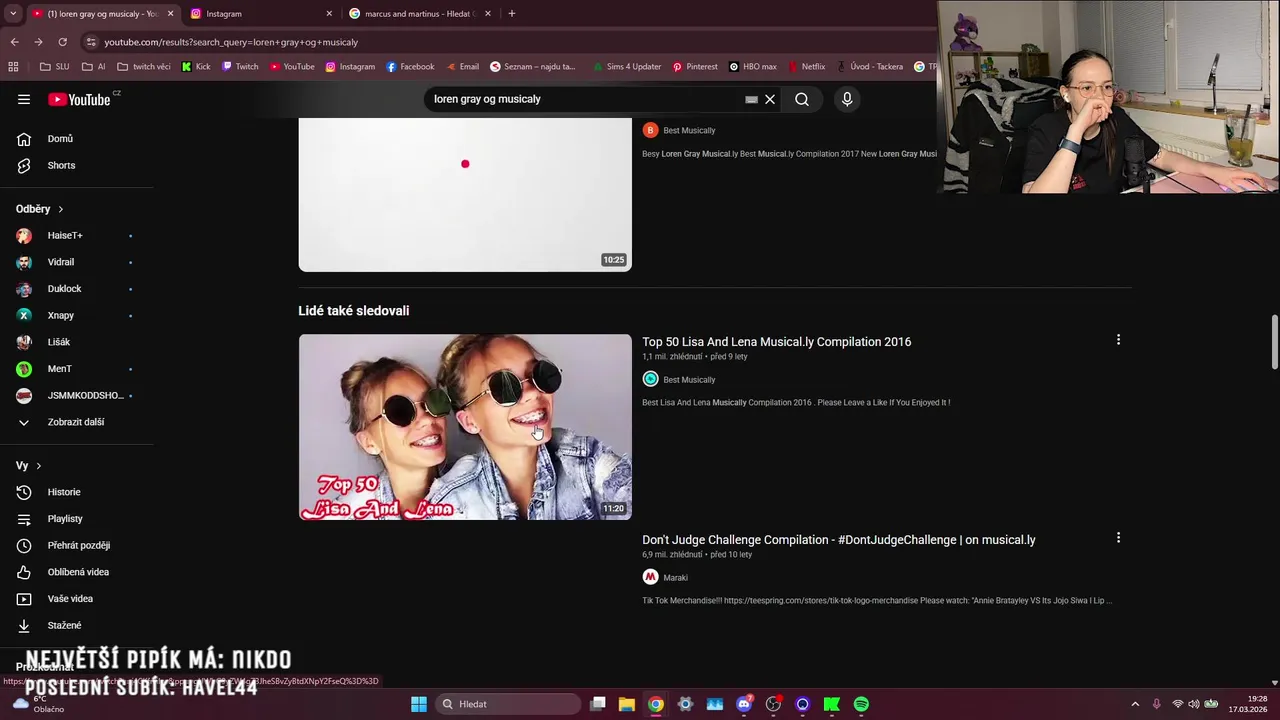
Task: Open the Facebook bookmark
Action: pyautogui.click(x=410, y=67)
